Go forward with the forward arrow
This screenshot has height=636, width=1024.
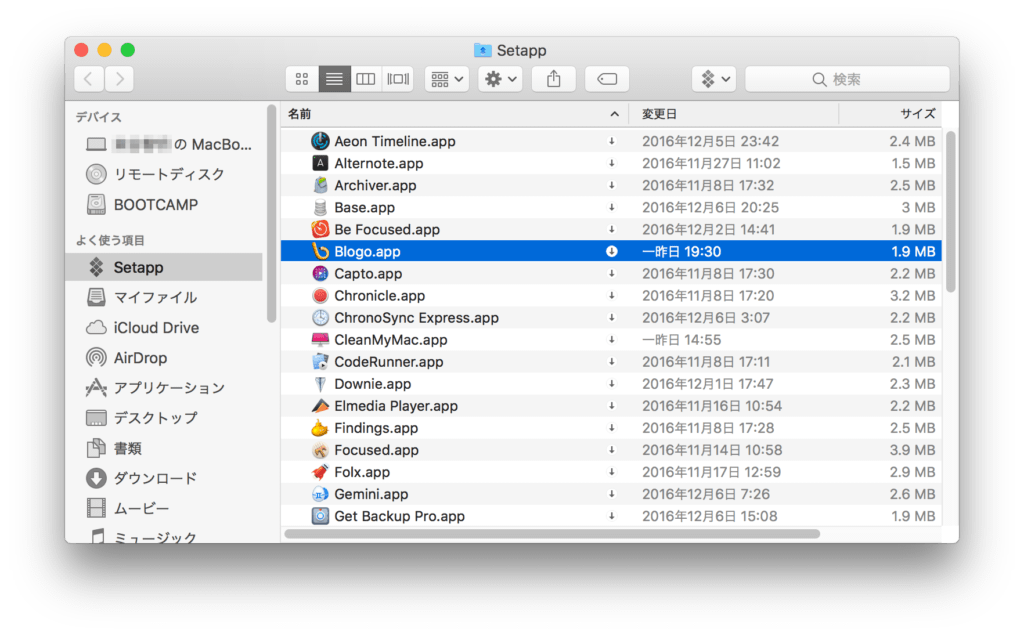pyautogui.click(x=120, y=79)
